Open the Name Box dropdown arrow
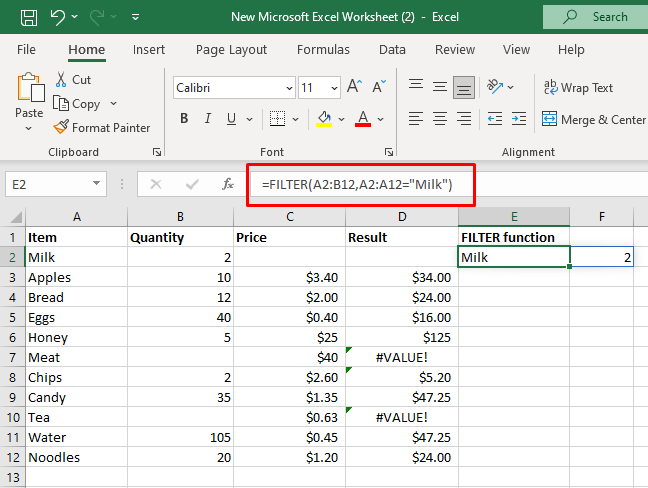This screenshot has width=648, height=488. click(96, 184)
